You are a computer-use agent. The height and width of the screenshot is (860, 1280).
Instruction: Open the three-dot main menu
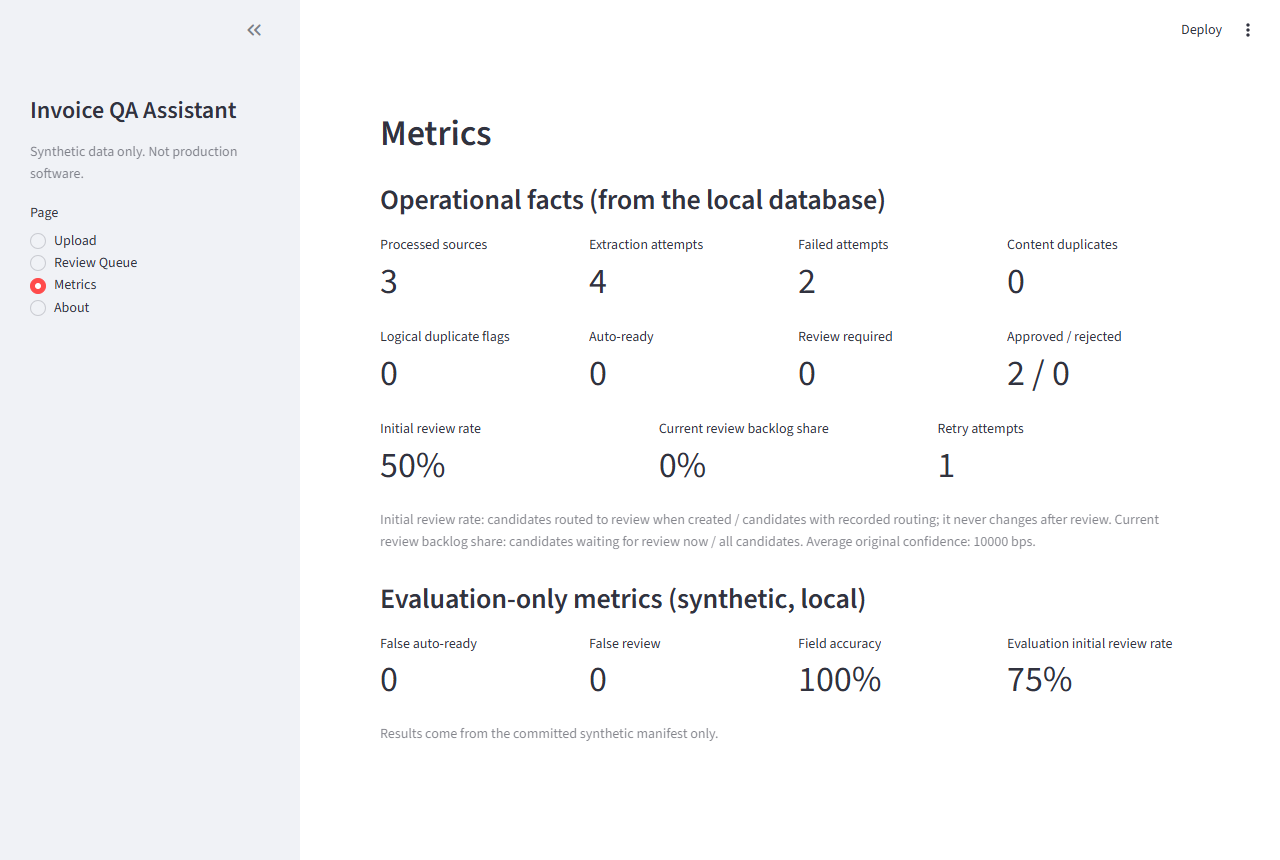[1247, 30]
